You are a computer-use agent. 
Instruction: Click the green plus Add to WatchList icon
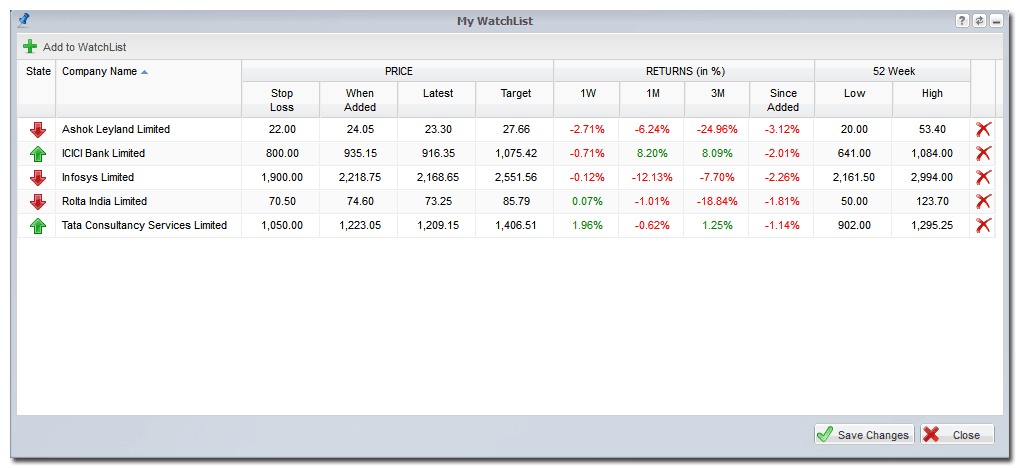[x=30, y=47]
